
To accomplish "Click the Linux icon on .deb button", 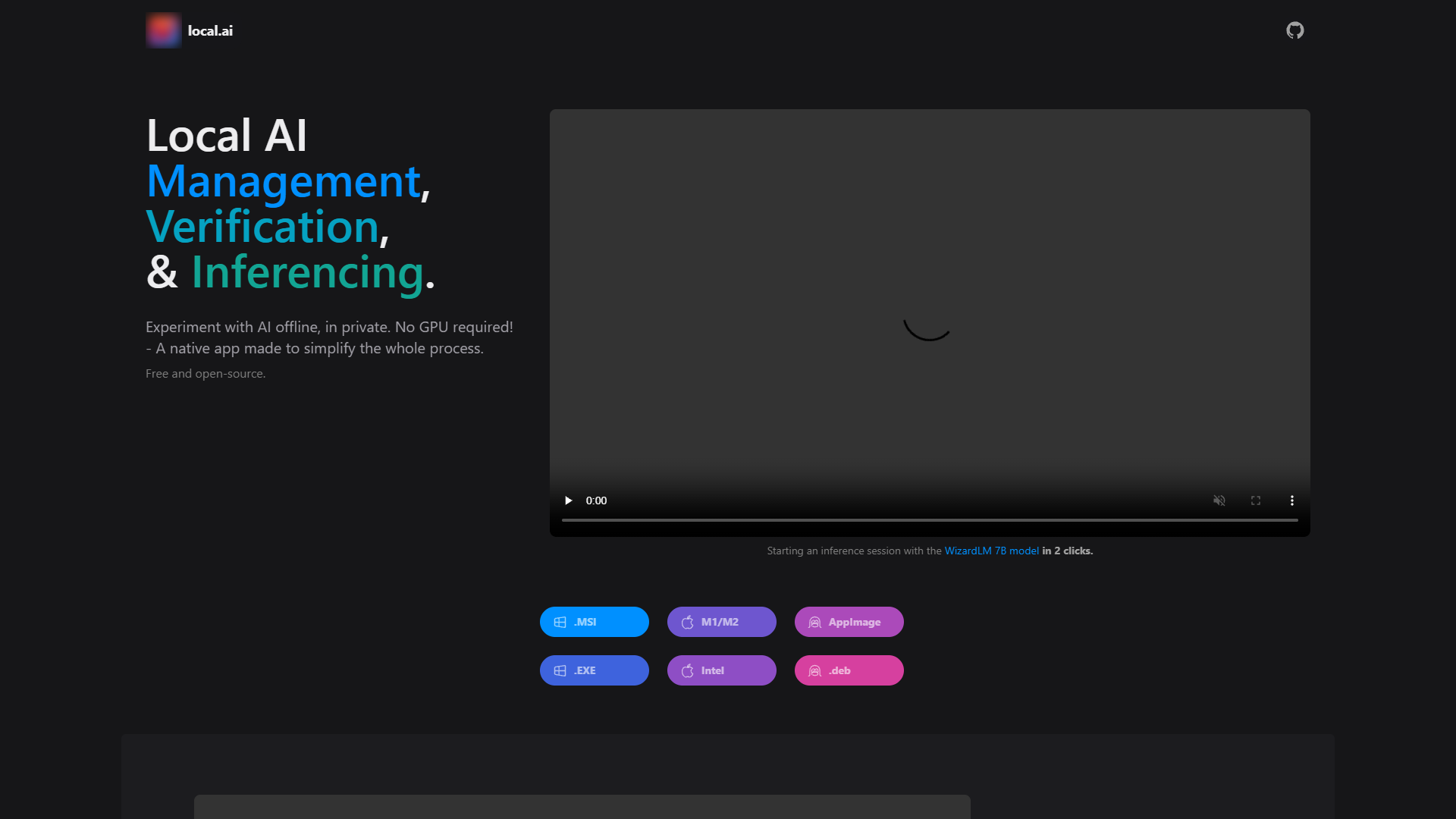I will [x=815, y=670].
